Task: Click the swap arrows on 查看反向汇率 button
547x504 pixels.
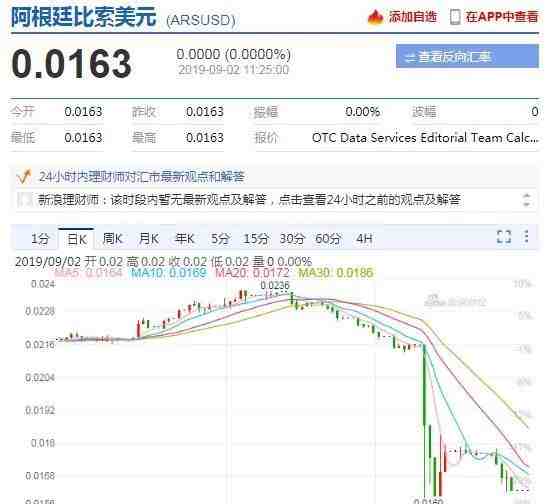Action: tap(410, 57)
